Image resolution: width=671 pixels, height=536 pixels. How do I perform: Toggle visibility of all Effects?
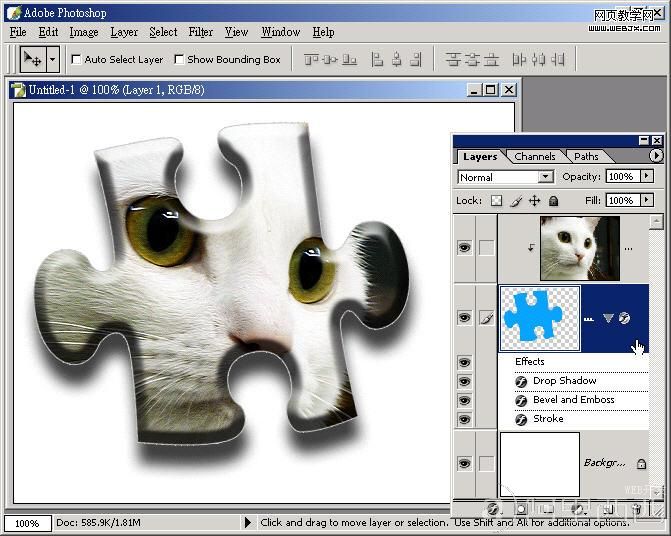point(464,363)
